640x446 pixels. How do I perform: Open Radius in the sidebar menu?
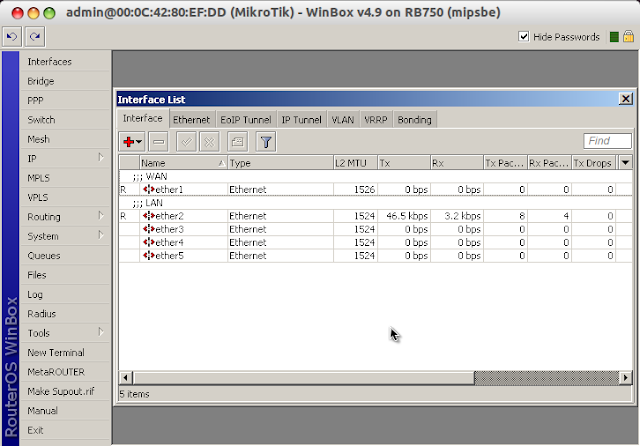pos(65,314)
